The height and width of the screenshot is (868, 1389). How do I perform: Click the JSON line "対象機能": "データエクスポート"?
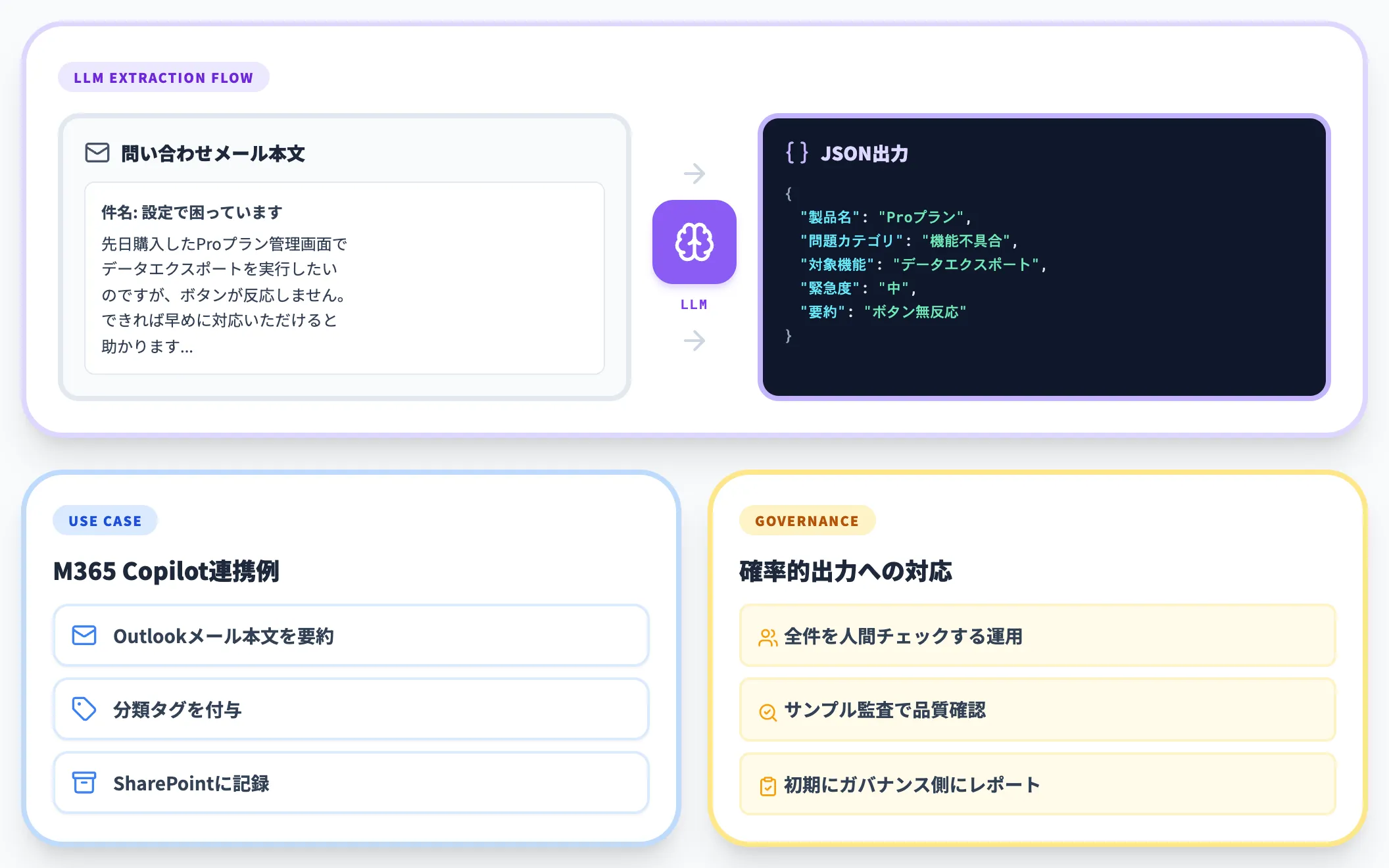pyautogui.click(x=923, y=264)
